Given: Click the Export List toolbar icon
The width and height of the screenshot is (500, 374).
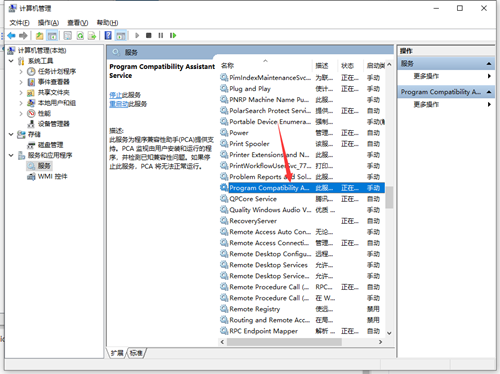Looking at the screenshot, I should [x=92, y=35].
